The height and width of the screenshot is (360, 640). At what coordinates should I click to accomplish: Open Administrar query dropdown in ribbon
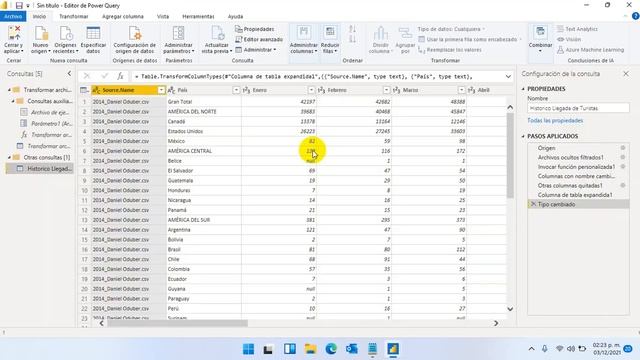coord(256,49)
